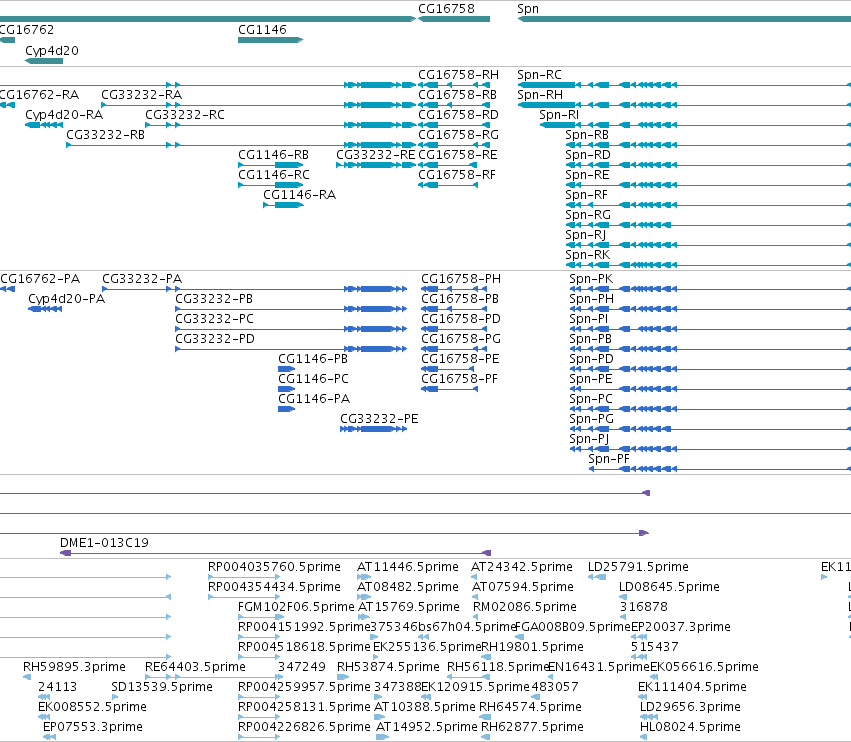
Task: Select the Spn gene label
Action: pyautogui.click(x=528, y=9)
